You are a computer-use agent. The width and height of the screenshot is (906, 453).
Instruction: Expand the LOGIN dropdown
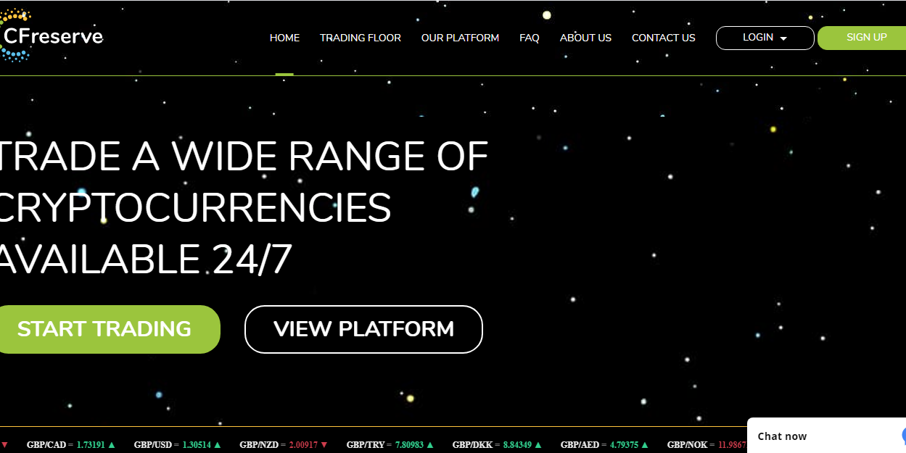click(765, 38)
